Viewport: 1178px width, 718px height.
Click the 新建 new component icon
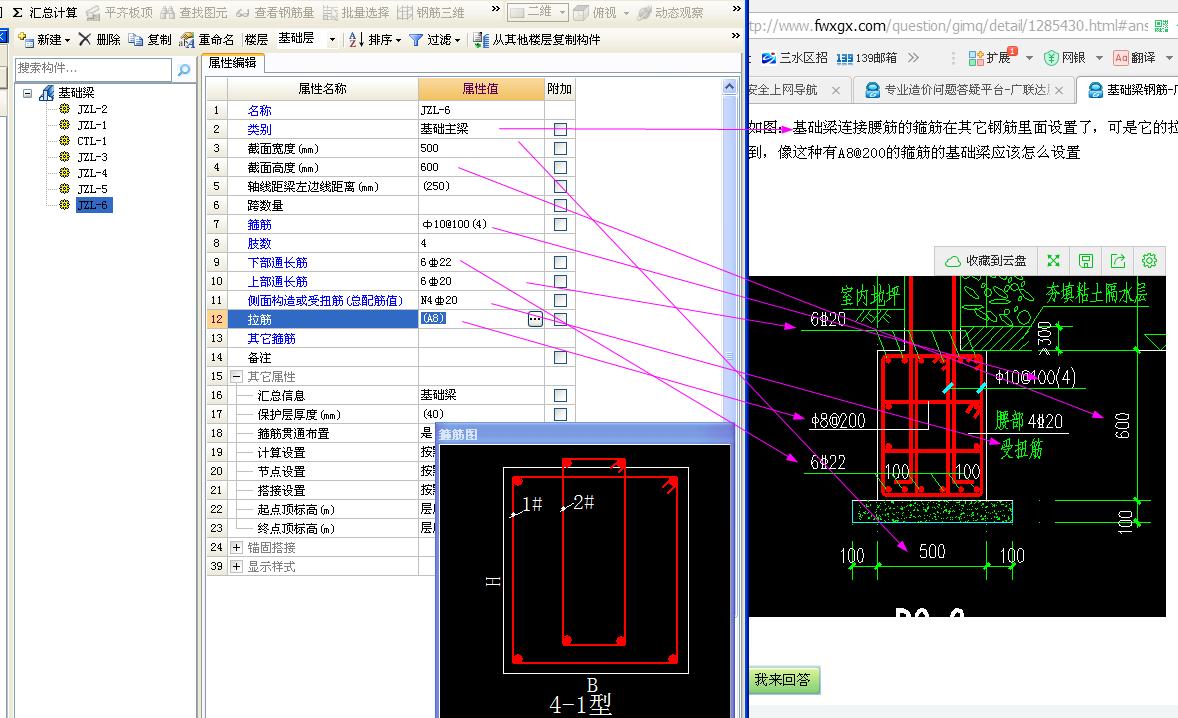(26, 39)
